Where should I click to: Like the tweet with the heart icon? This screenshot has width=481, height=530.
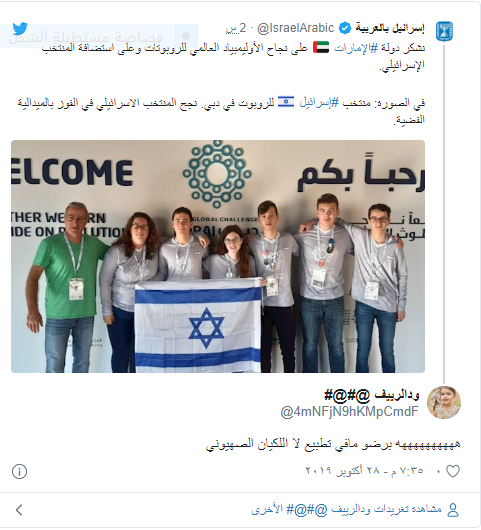[x=453, y=471]
